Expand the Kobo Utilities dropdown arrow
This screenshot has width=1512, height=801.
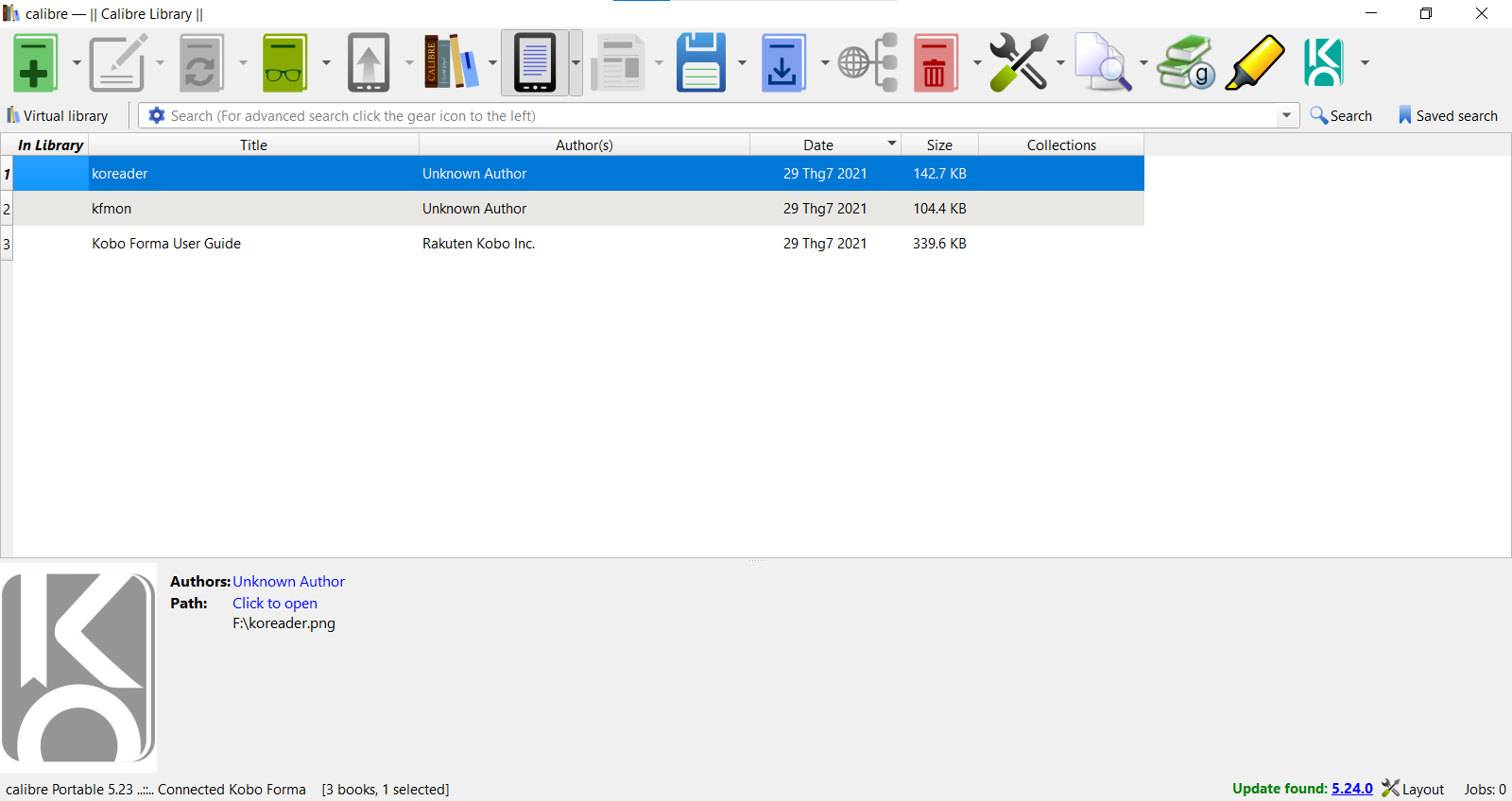[x=1365, y=63]
